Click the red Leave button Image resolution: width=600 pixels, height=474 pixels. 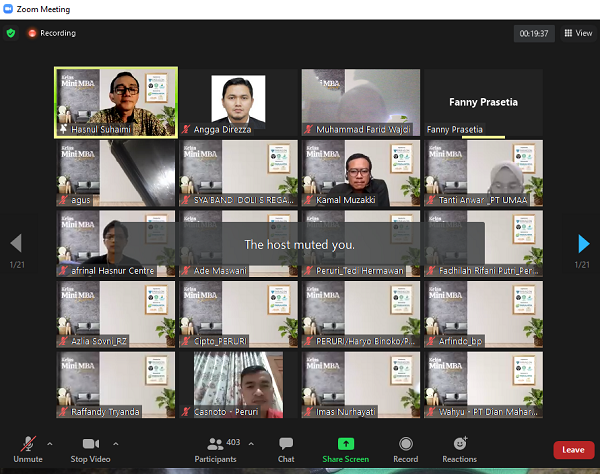pyautogui.click(x=574, y=450)
